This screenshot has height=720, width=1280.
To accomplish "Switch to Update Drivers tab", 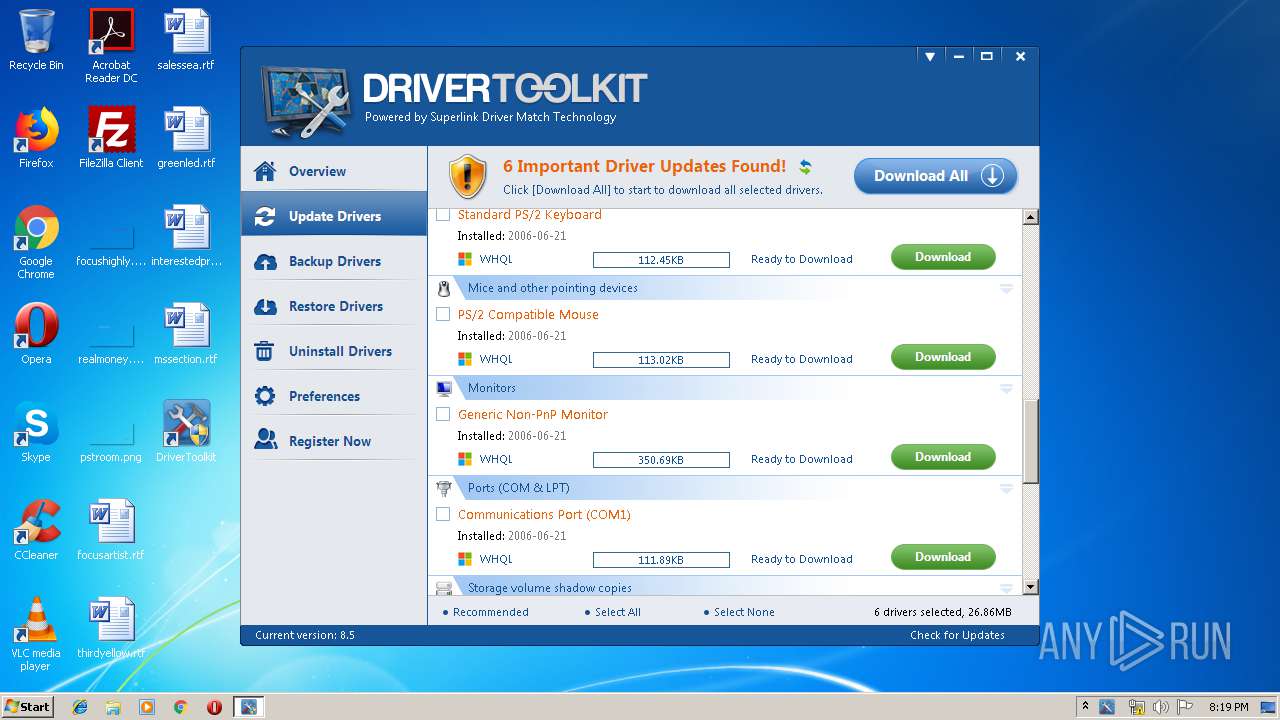I will pos(334,216).
